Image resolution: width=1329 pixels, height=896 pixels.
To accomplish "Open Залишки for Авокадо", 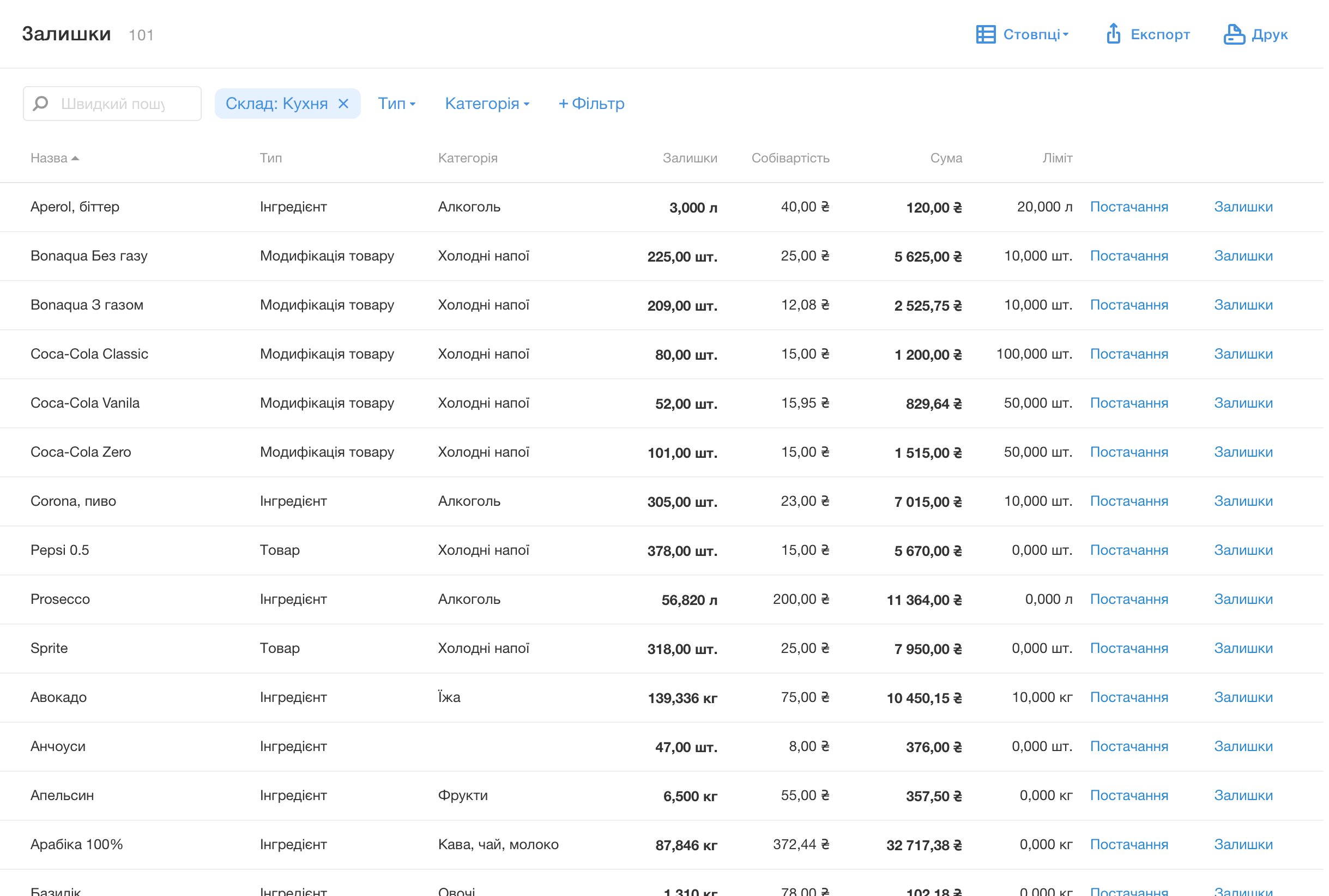I will point(1243,698).
